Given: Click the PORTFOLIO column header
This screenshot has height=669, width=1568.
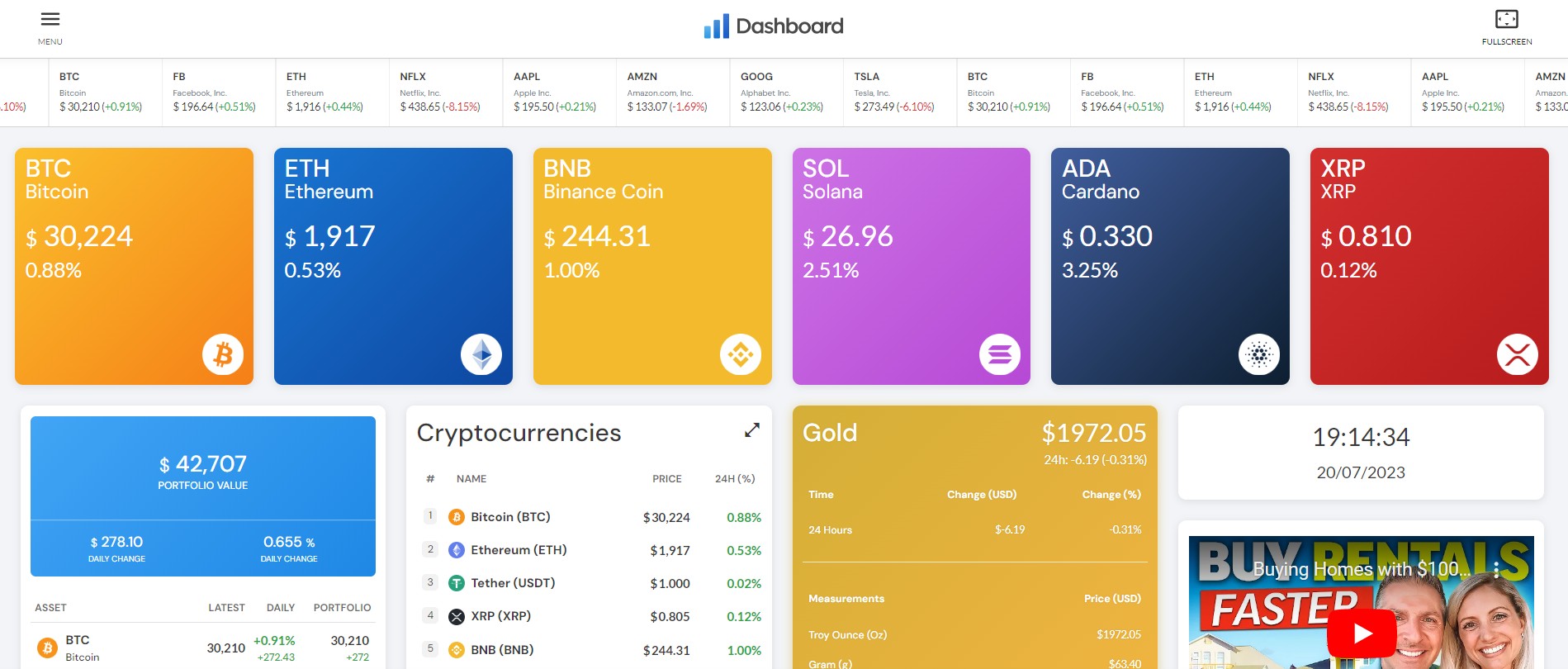Looking at the screenshot, I should 342,608.
